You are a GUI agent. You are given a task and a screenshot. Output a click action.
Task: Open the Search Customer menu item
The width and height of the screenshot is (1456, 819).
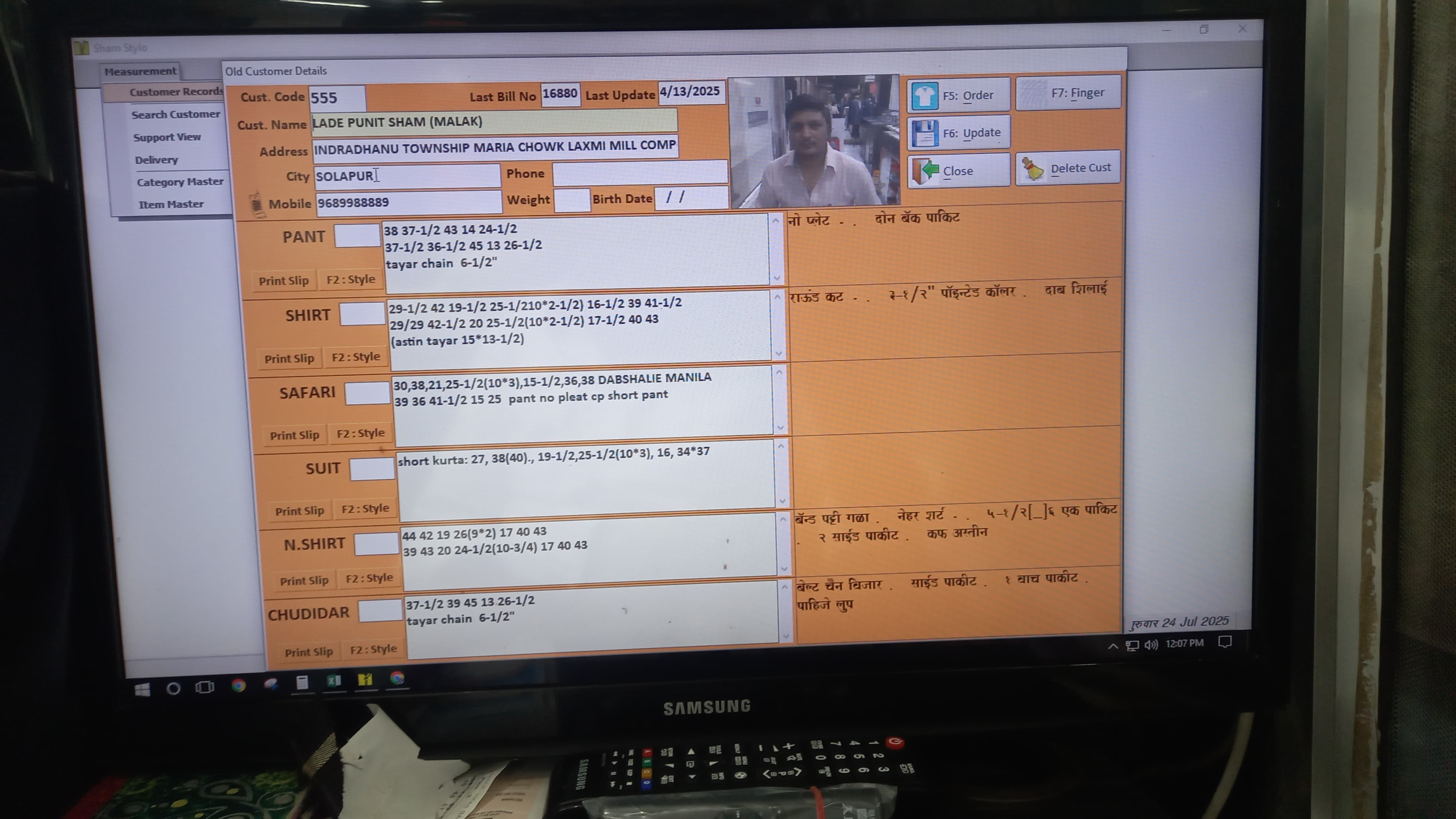coord(175,115)
